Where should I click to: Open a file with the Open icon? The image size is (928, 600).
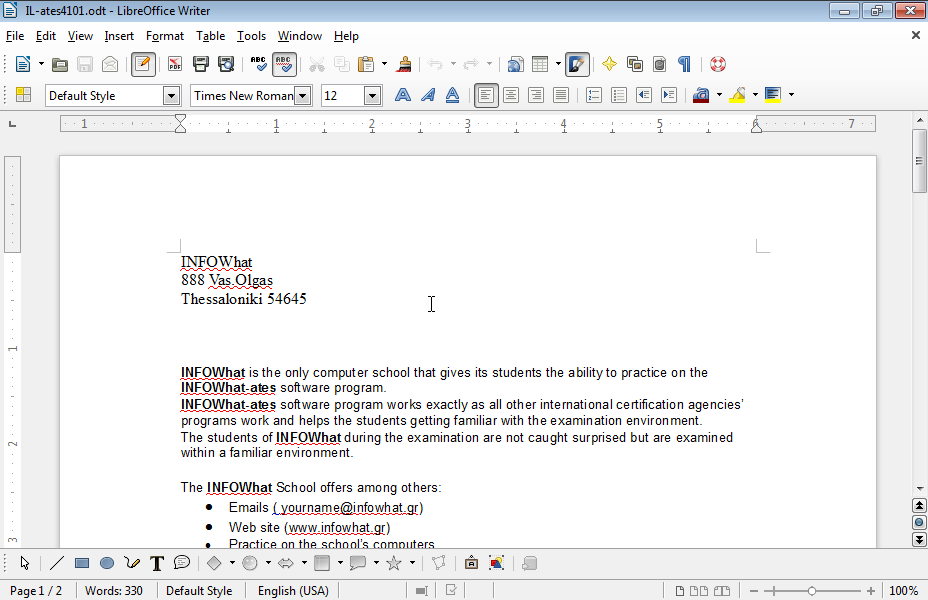[60, 64]
